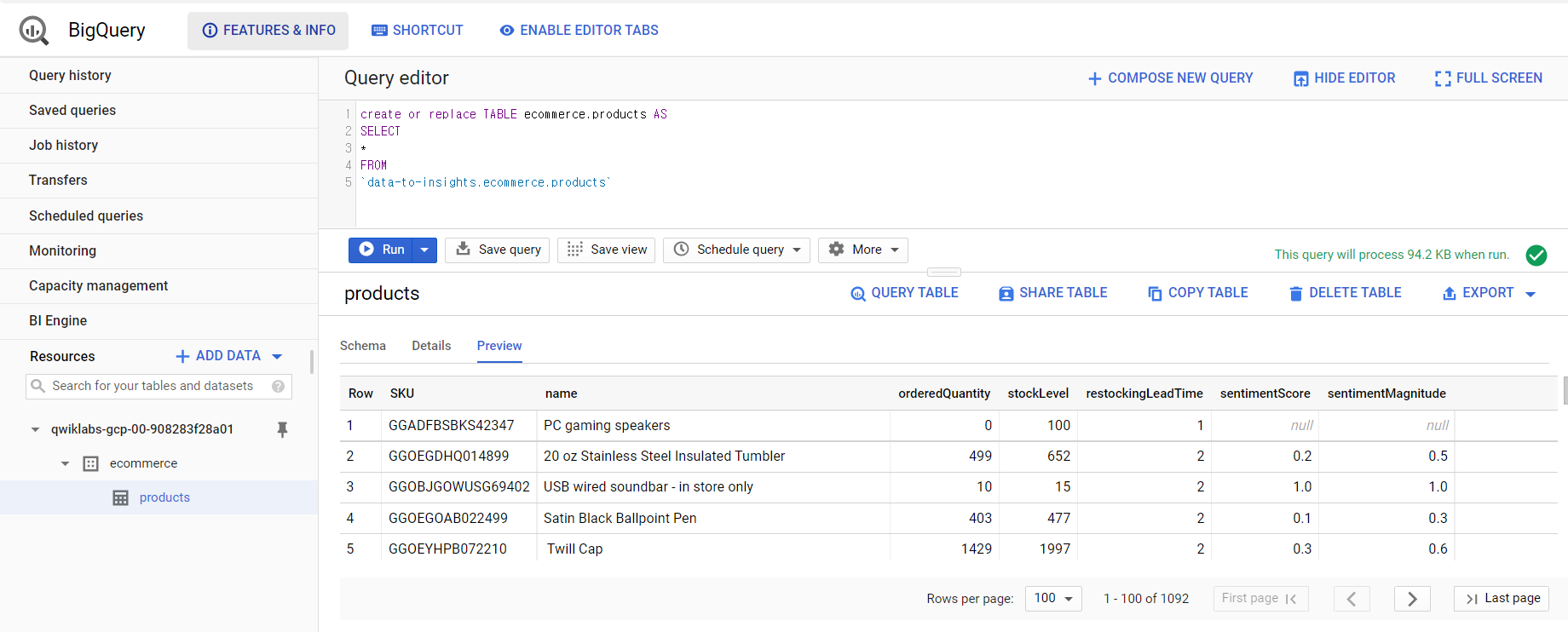
Task: Open Schedule query dropdown
Action: [x=736, y=250]
